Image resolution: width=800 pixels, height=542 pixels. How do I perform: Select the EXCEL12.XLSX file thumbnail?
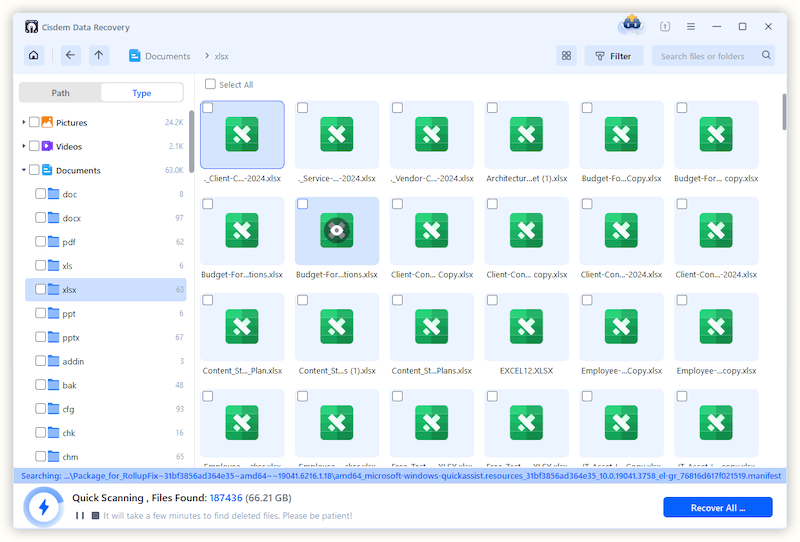pos(527,327)
